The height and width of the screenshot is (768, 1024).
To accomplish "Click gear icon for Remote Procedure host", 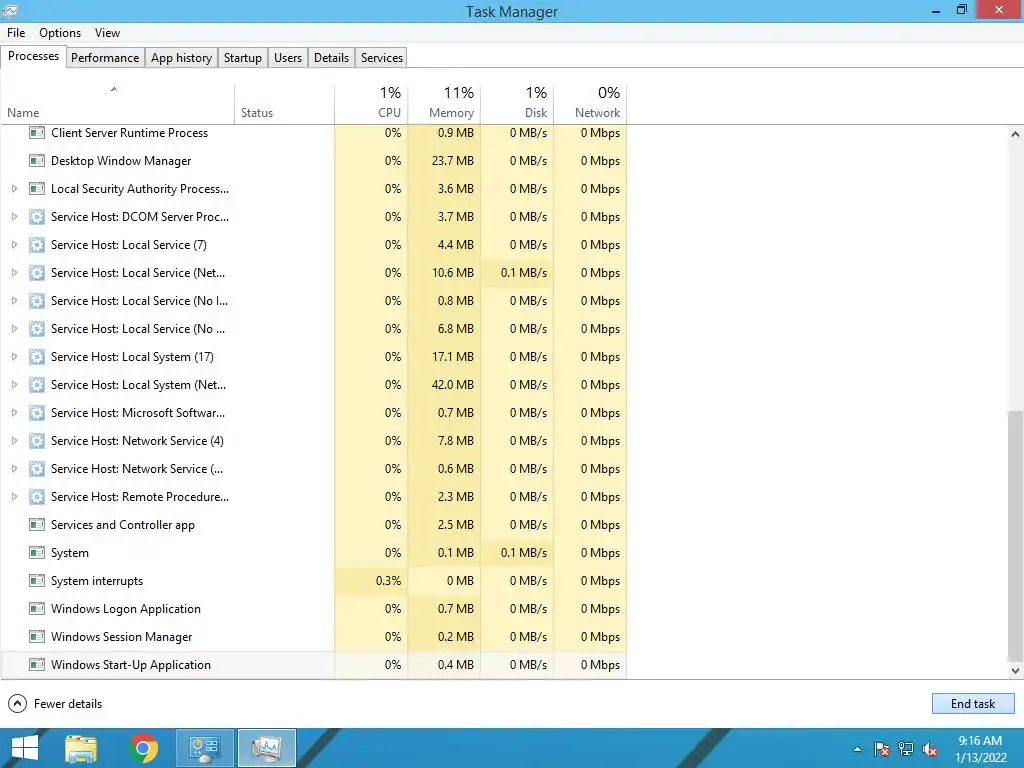I will (37, 497).
